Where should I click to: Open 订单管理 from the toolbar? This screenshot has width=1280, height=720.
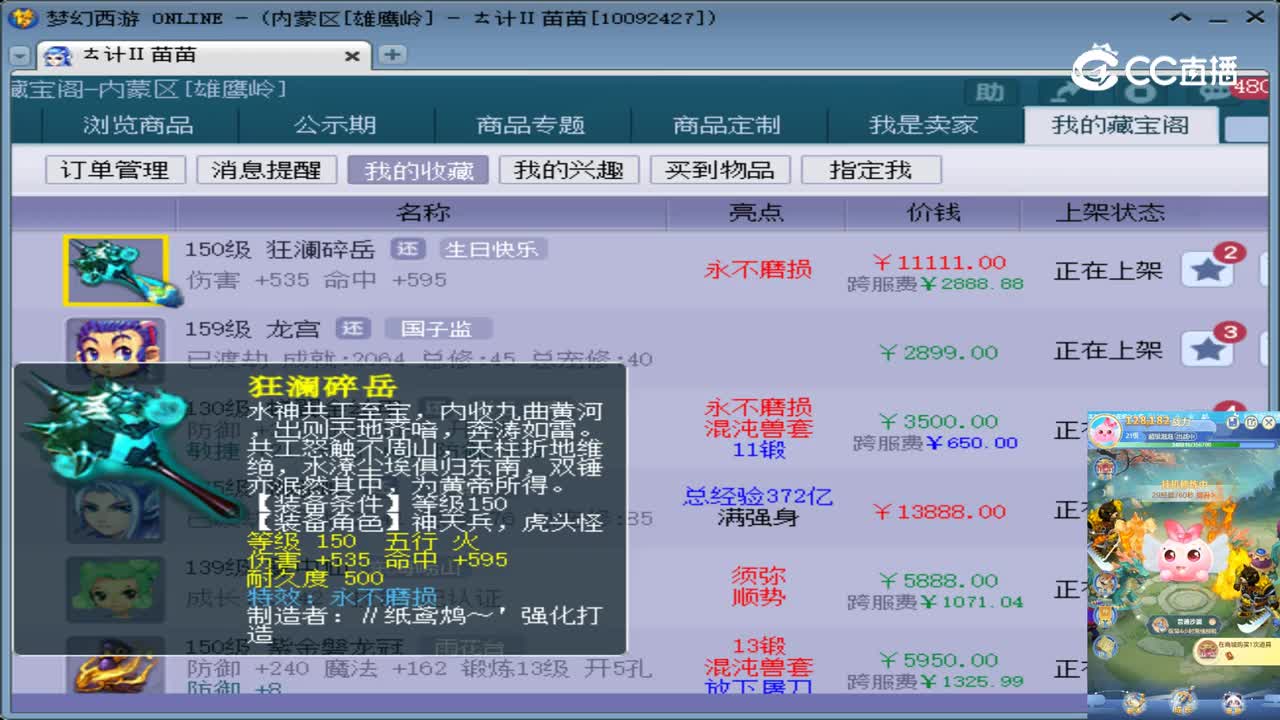pyautogui.click(x=114, y=169)
